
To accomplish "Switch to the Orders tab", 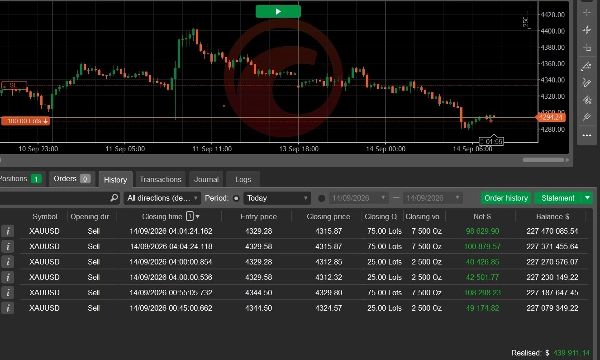I will point(72,179).
